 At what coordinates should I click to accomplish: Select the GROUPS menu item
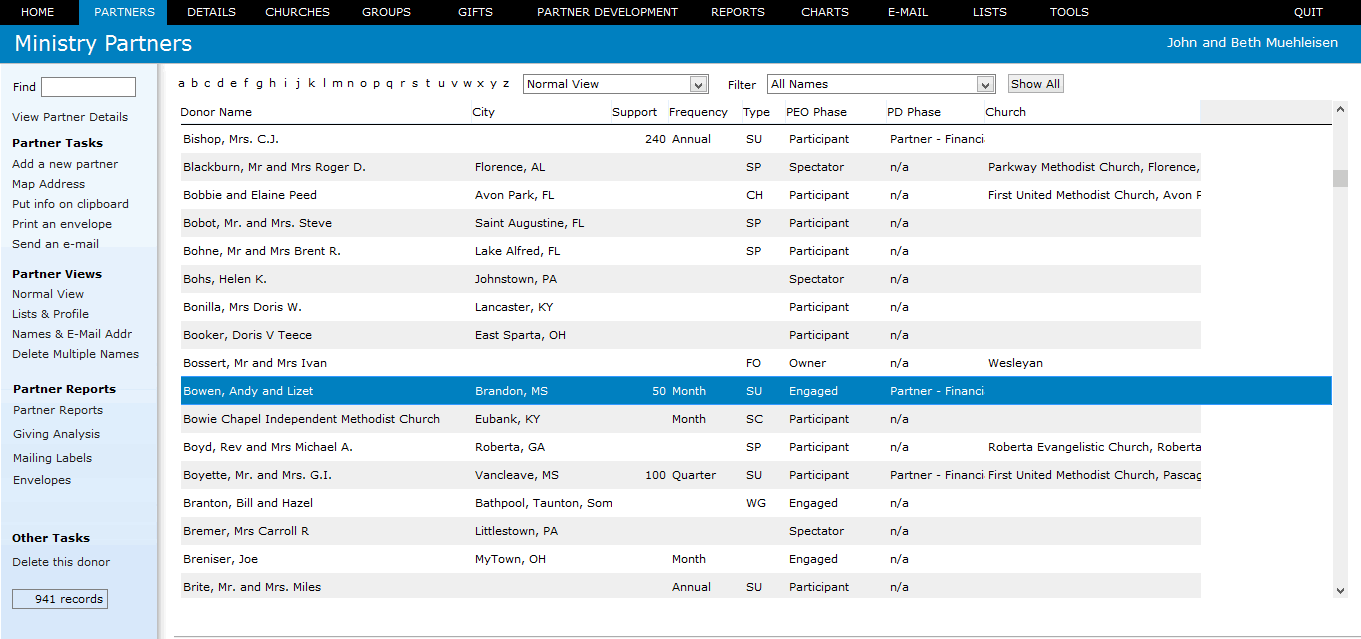(x=386, y=12)
